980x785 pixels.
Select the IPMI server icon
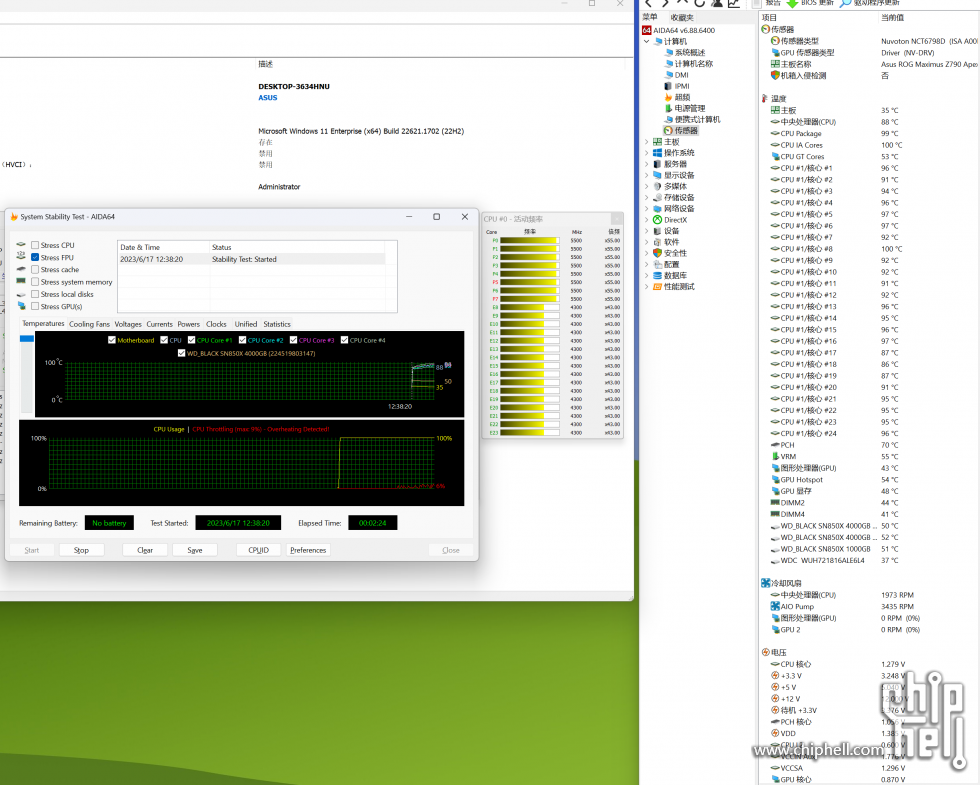tap(668, 86)
